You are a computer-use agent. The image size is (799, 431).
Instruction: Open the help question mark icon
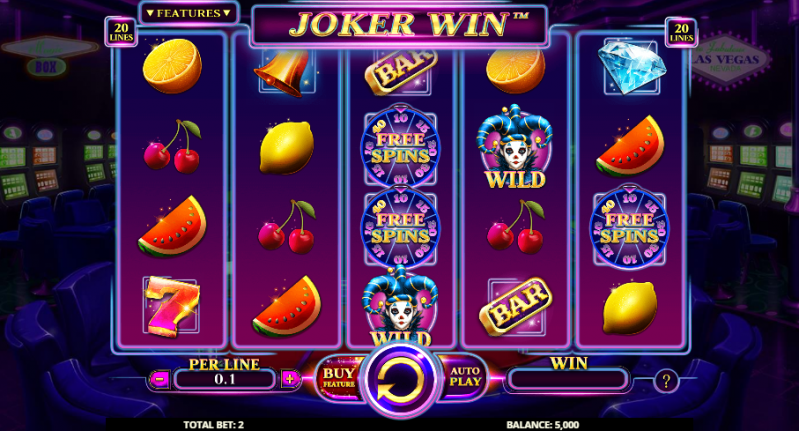[x=665, y=381]
